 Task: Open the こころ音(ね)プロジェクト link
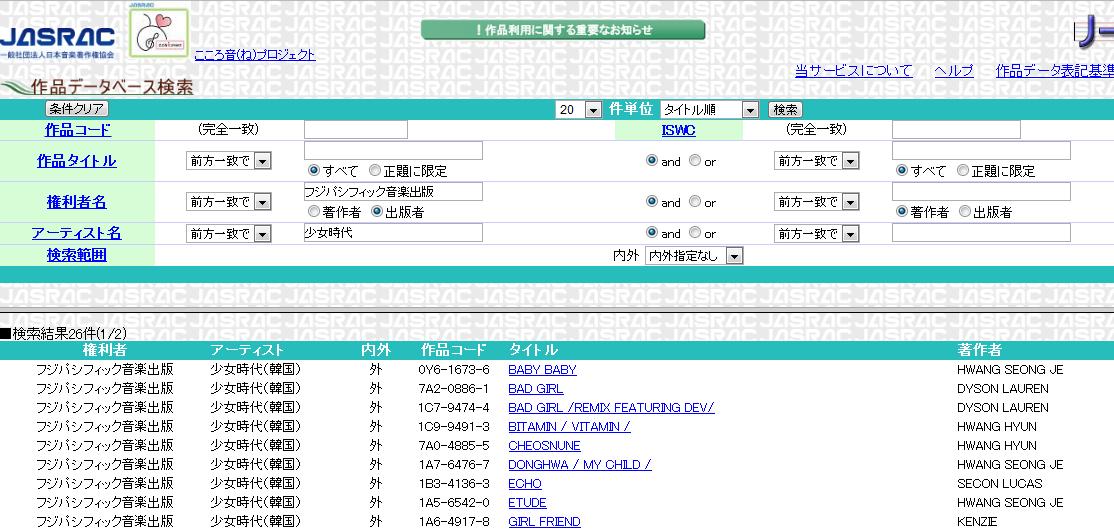point(255,55)
